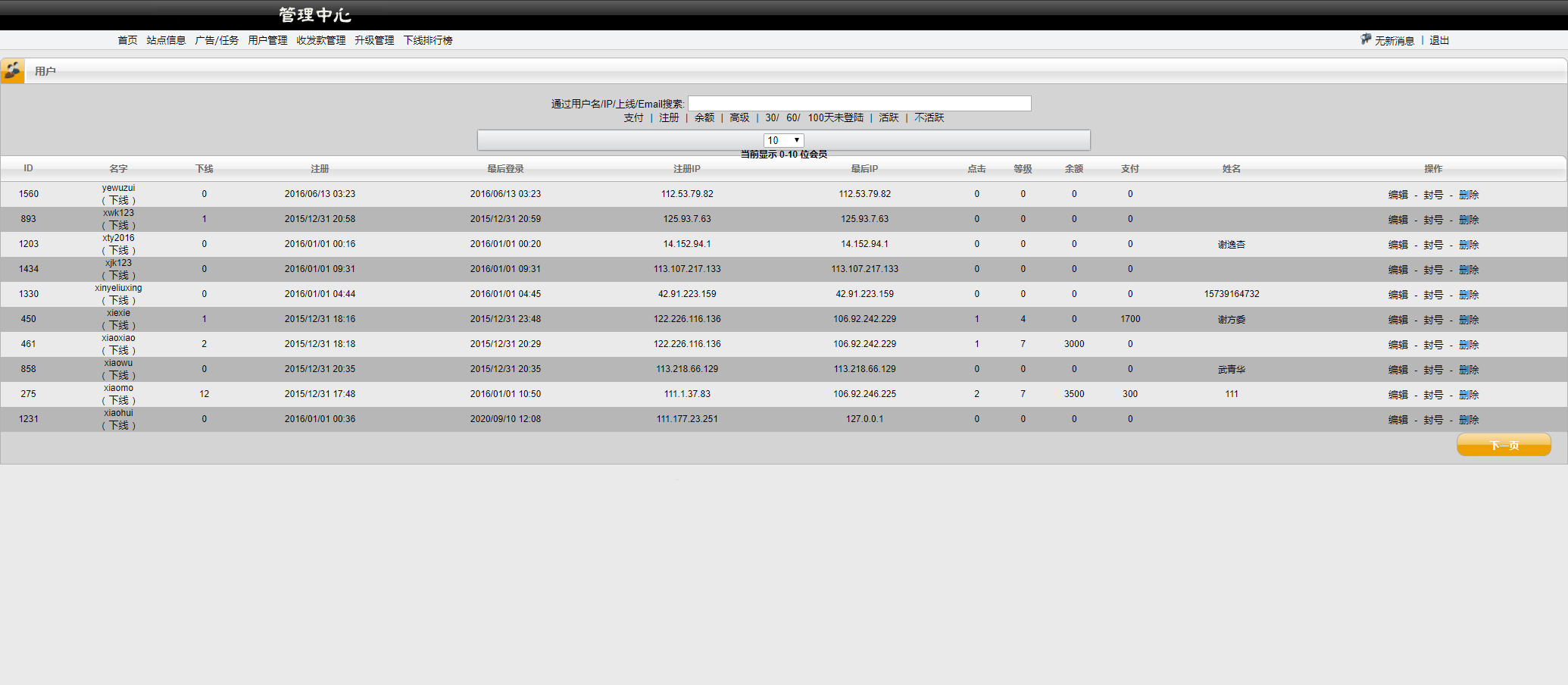Screen dimensions: 1568x685
Task: Filter users by 不活跃
Action: pos(929,117)
